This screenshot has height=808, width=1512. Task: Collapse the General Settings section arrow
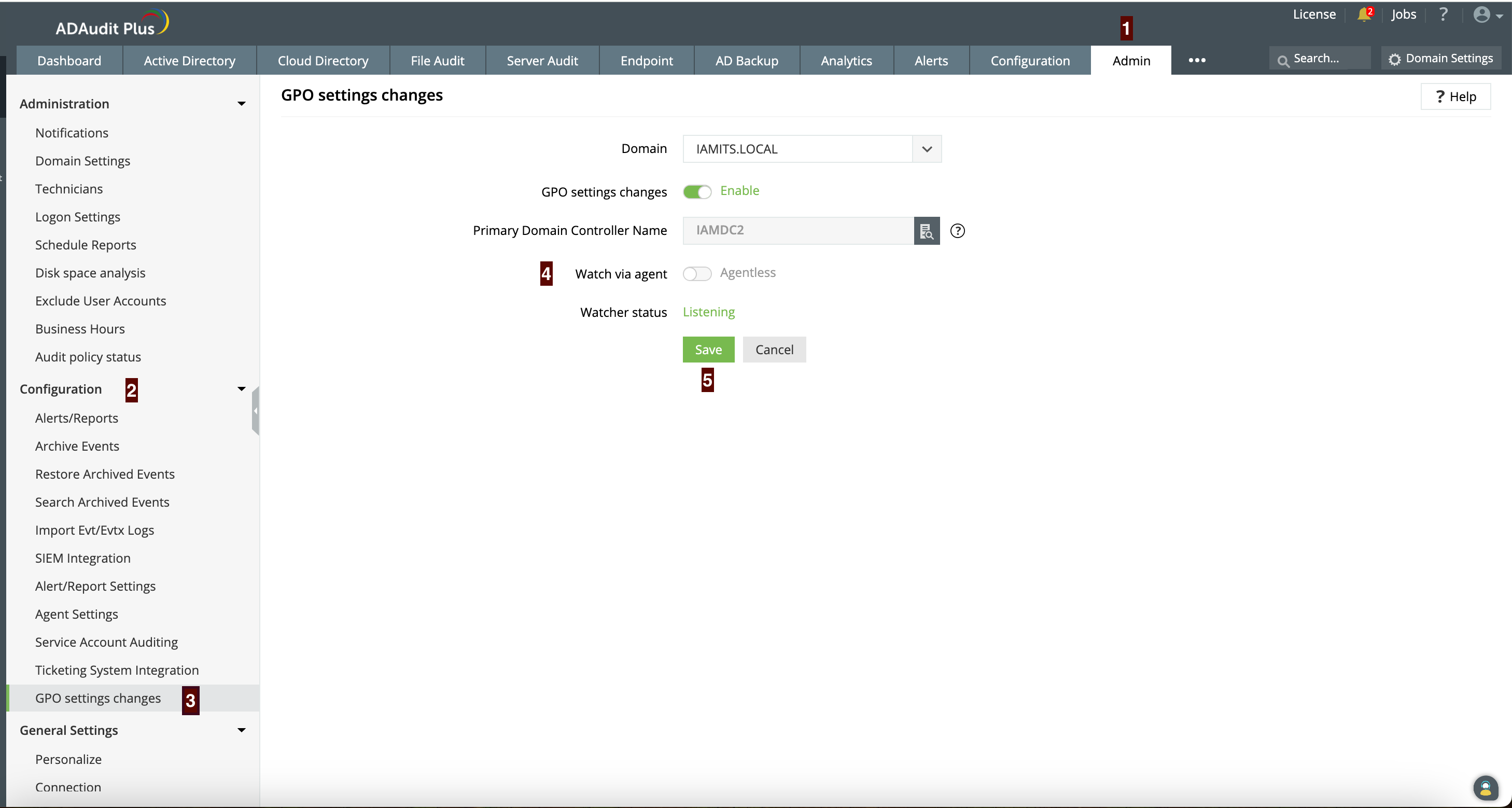(x=241, y=730)
